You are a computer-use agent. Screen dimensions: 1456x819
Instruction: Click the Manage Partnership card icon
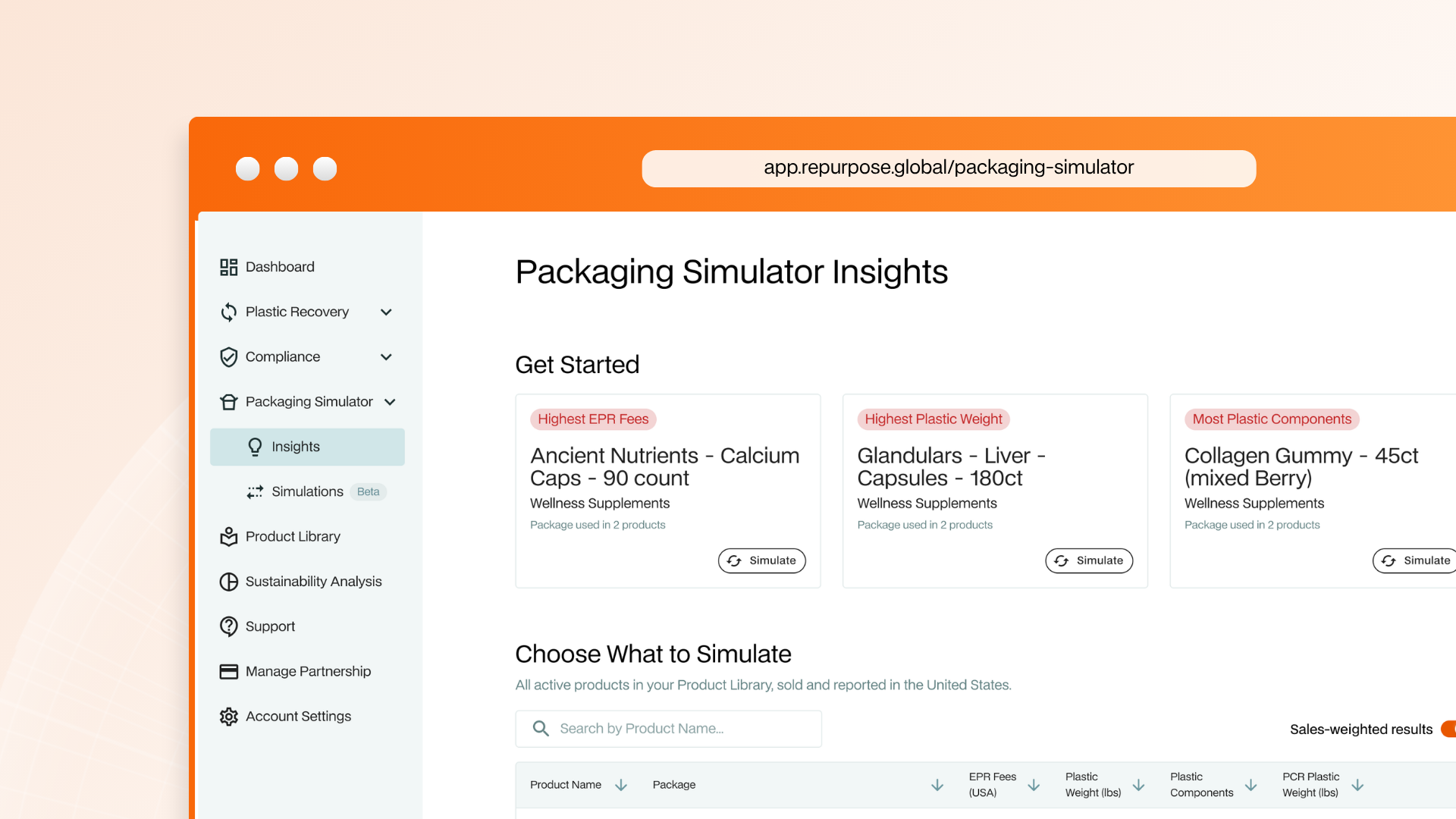point(228,671)
